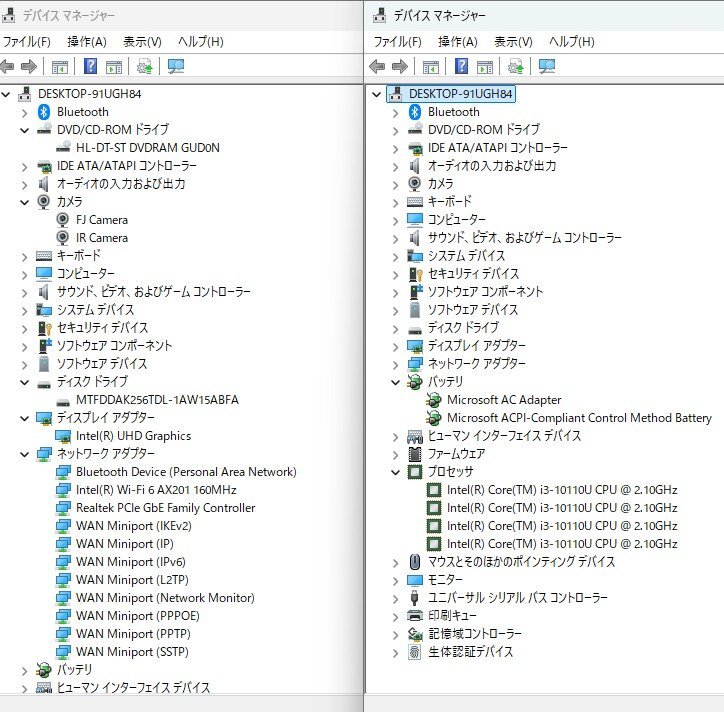This screenshot has height=712, width=724.
Task: Click オーディオの入力および出力 icon in right window
Action: pos(414,166)
